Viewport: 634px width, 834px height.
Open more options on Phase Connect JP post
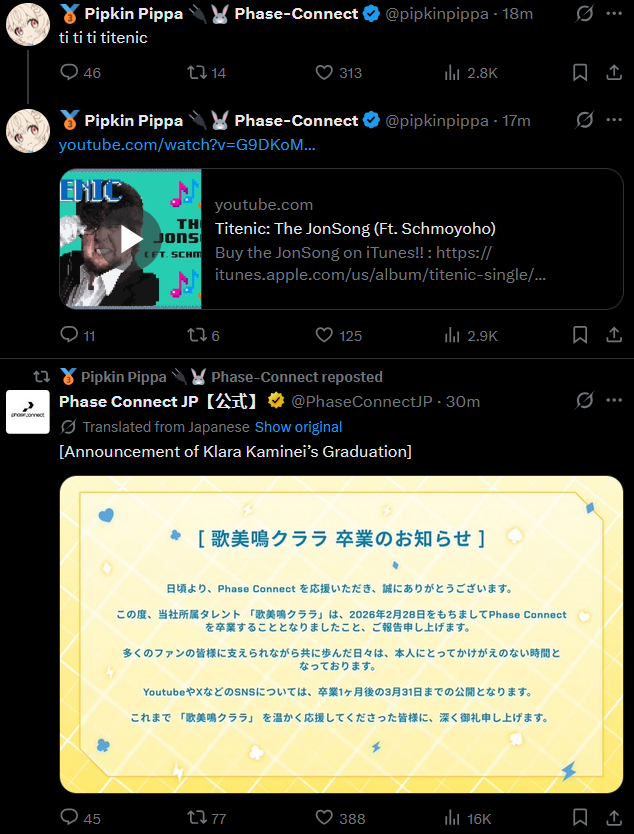pos(614,401)
